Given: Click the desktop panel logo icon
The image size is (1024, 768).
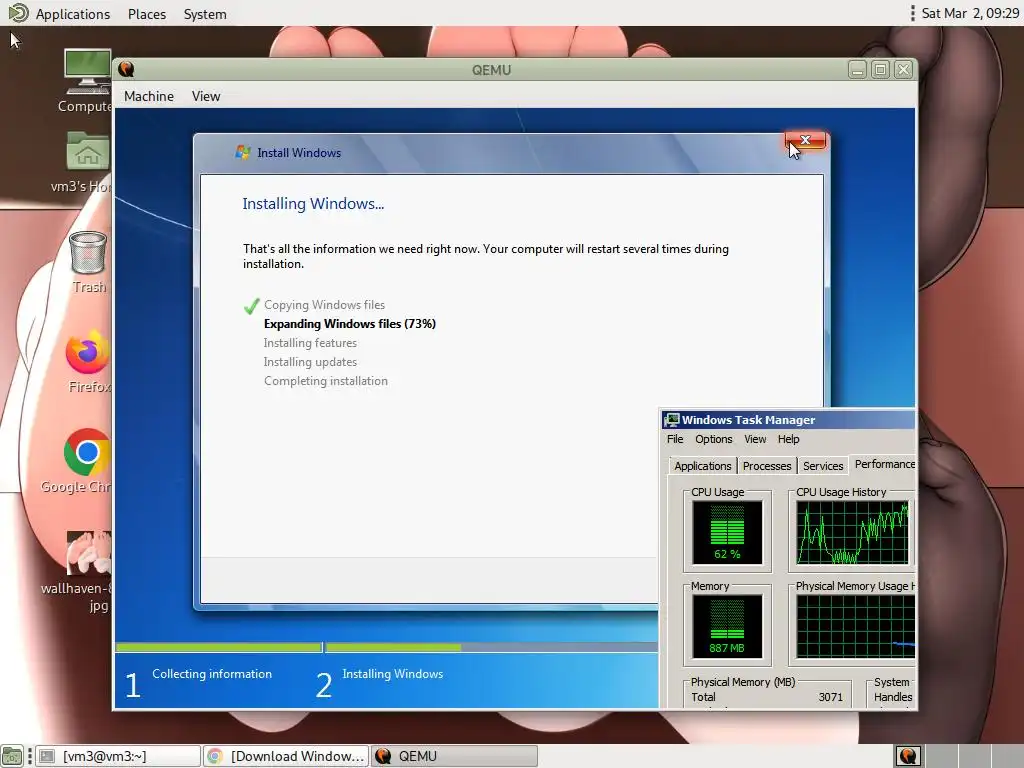Looking at the screenshot, I should [18, 12].
